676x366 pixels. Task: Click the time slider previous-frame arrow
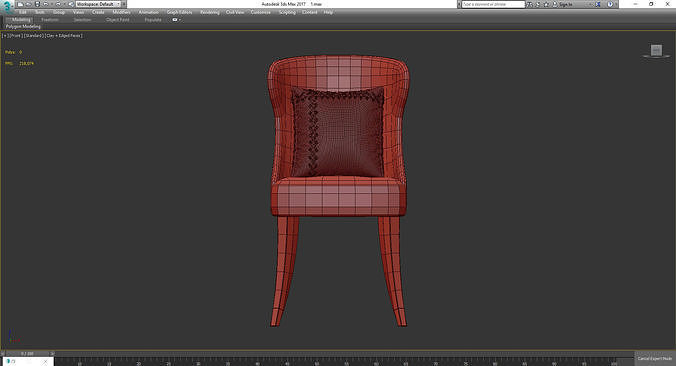3,353
